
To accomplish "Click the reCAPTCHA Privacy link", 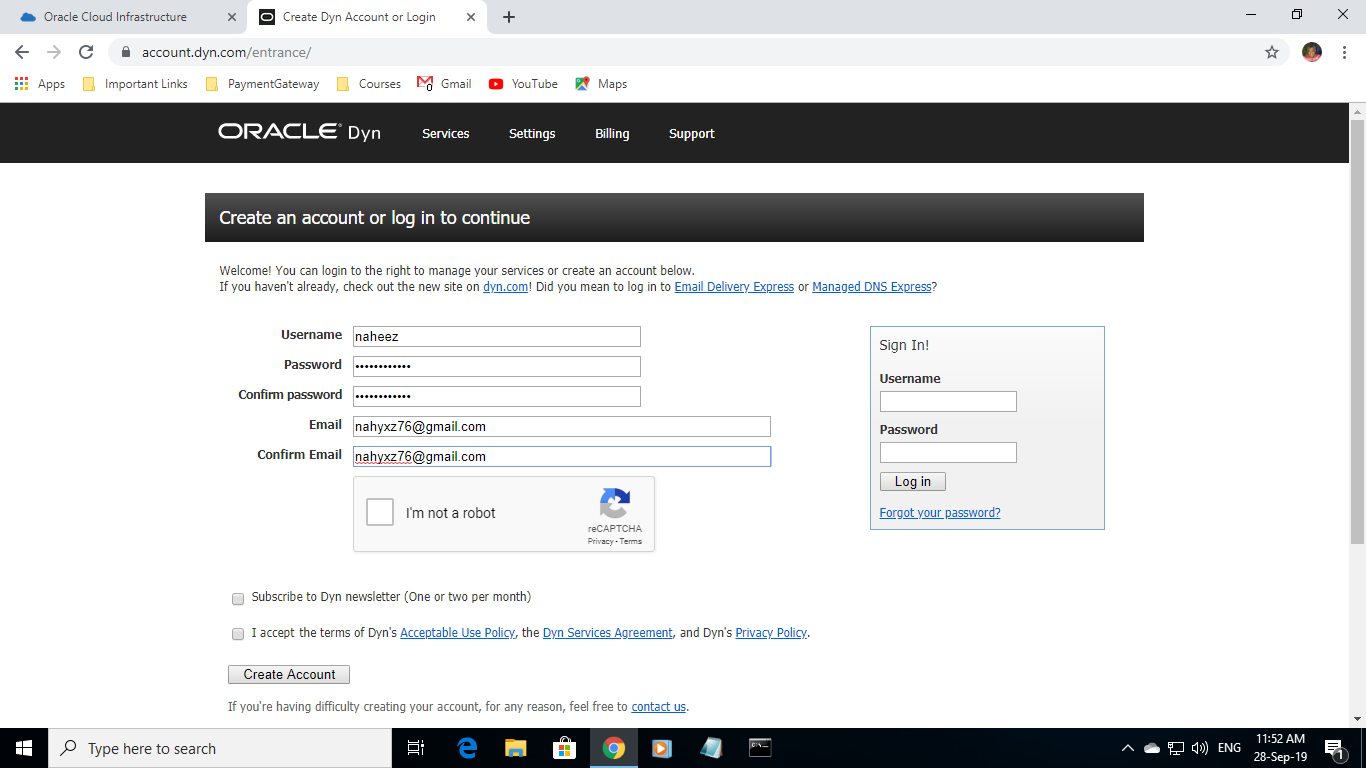I will [600, 541].
